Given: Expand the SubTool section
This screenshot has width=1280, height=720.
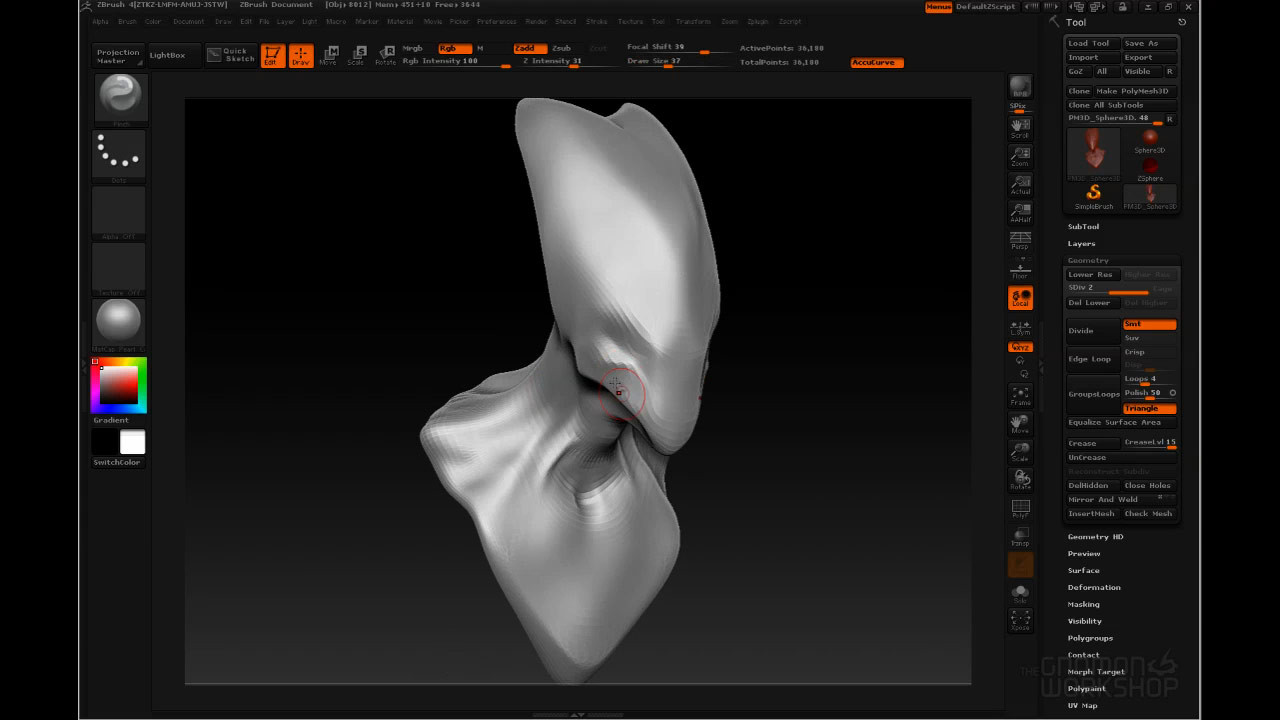Looking at the screenshot, I should click(1083, 227).
